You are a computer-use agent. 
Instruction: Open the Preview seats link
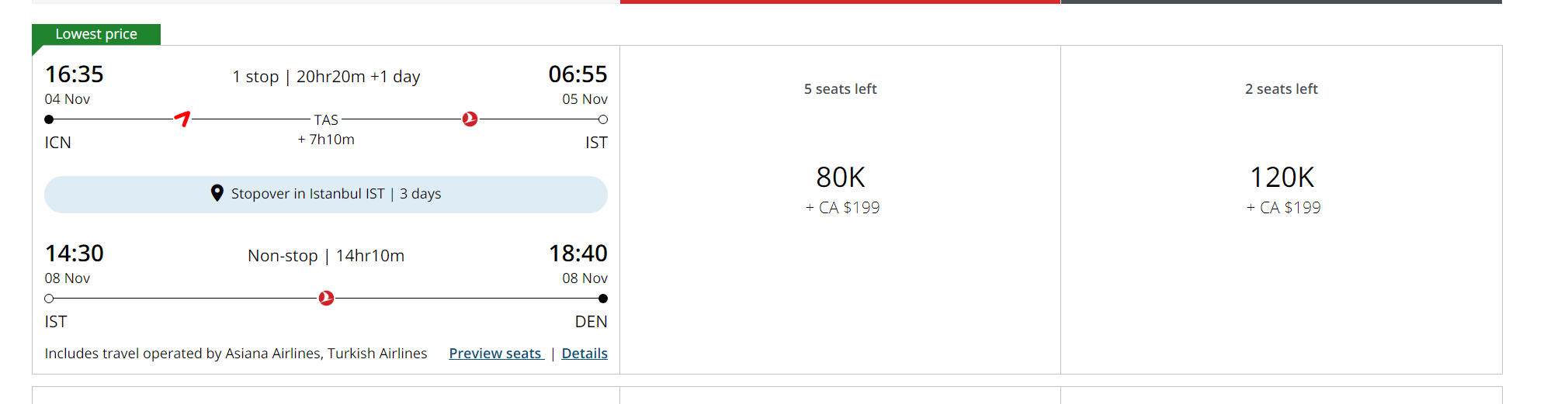[x=495, y=354]
